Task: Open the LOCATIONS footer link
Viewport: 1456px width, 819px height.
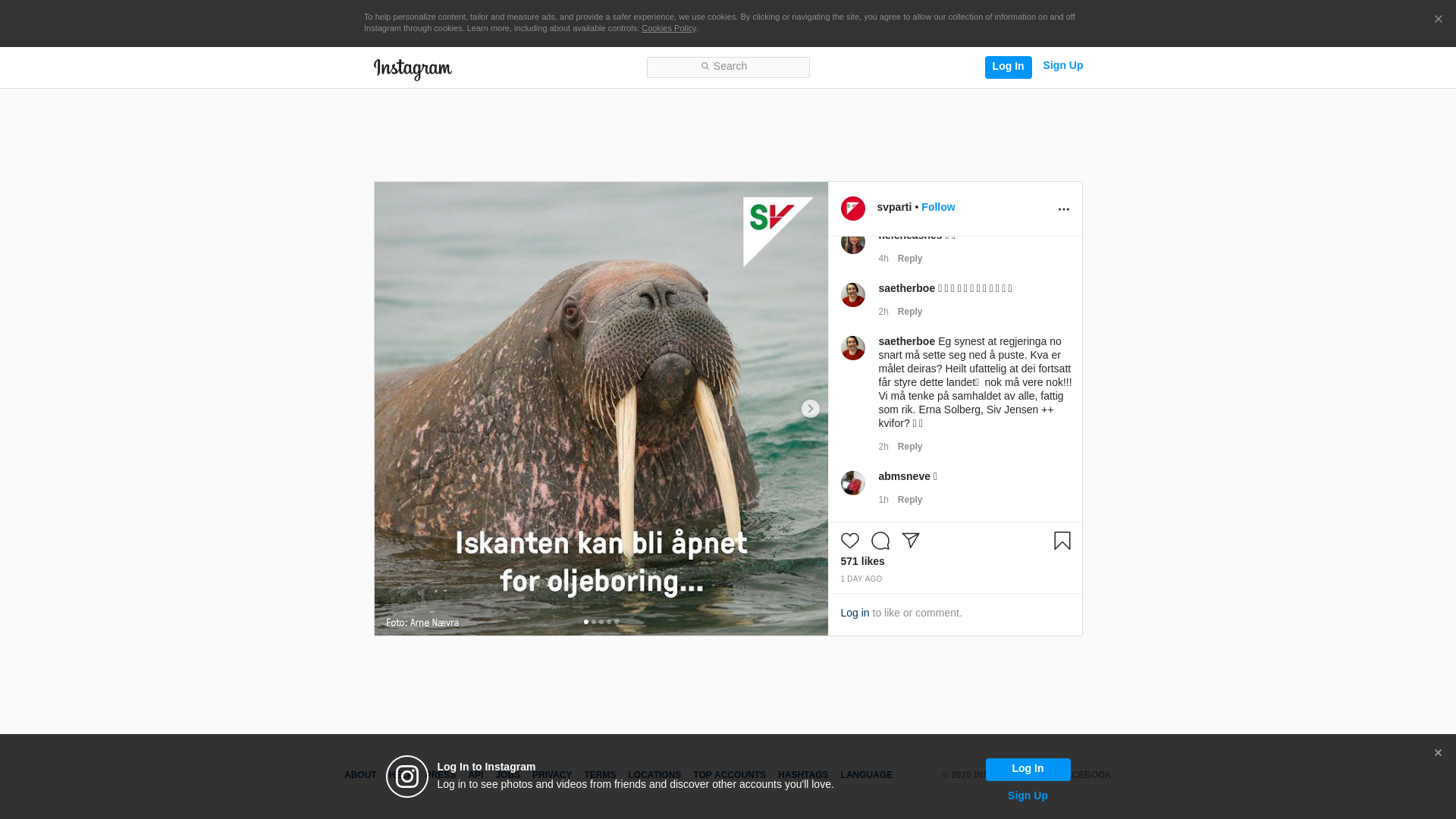Action: 654,775
